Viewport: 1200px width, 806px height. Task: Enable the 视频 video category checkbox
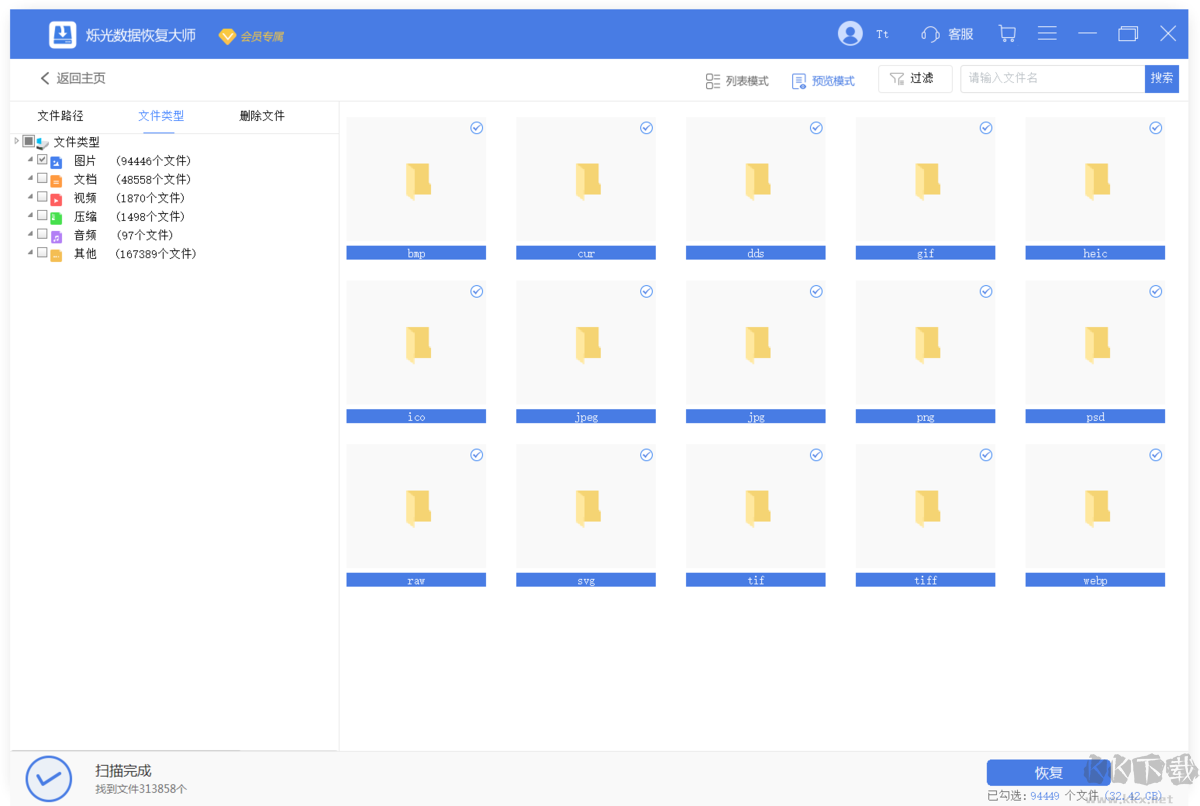pyautogui.click(x=42, y=197)
